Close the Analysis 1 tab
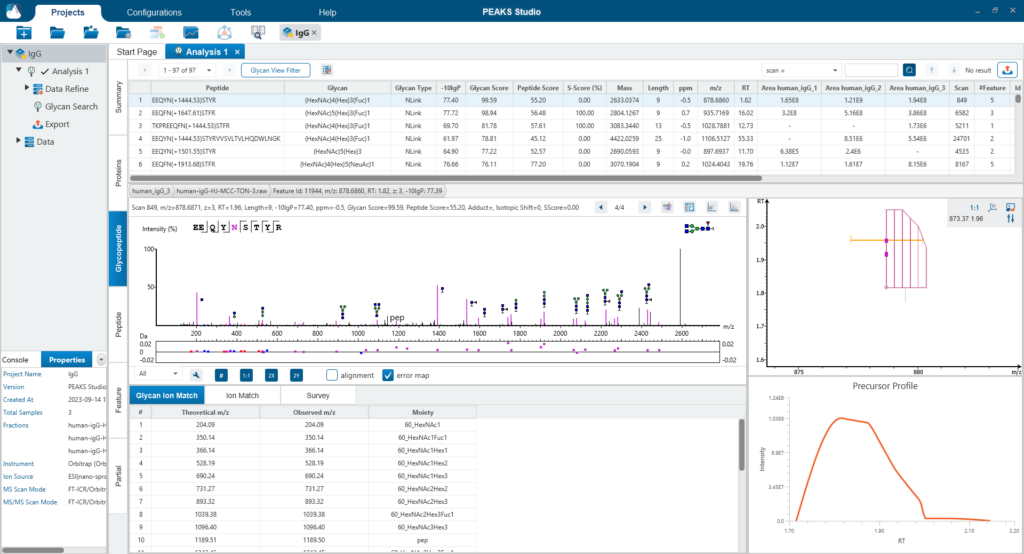The height and width of the screenshot is (554, 1024). click(x=237, y=52)
